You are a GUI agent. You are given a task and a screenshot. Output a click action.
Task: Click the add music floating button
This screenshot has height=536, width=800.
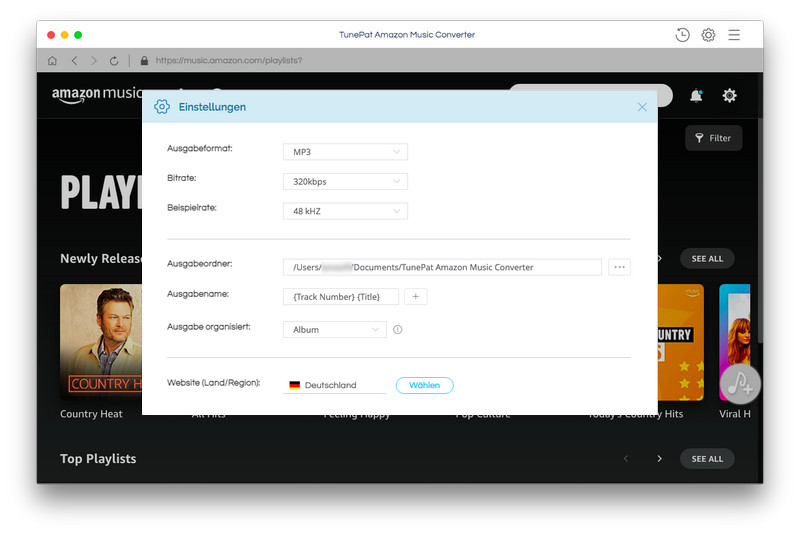pos(740,384)
